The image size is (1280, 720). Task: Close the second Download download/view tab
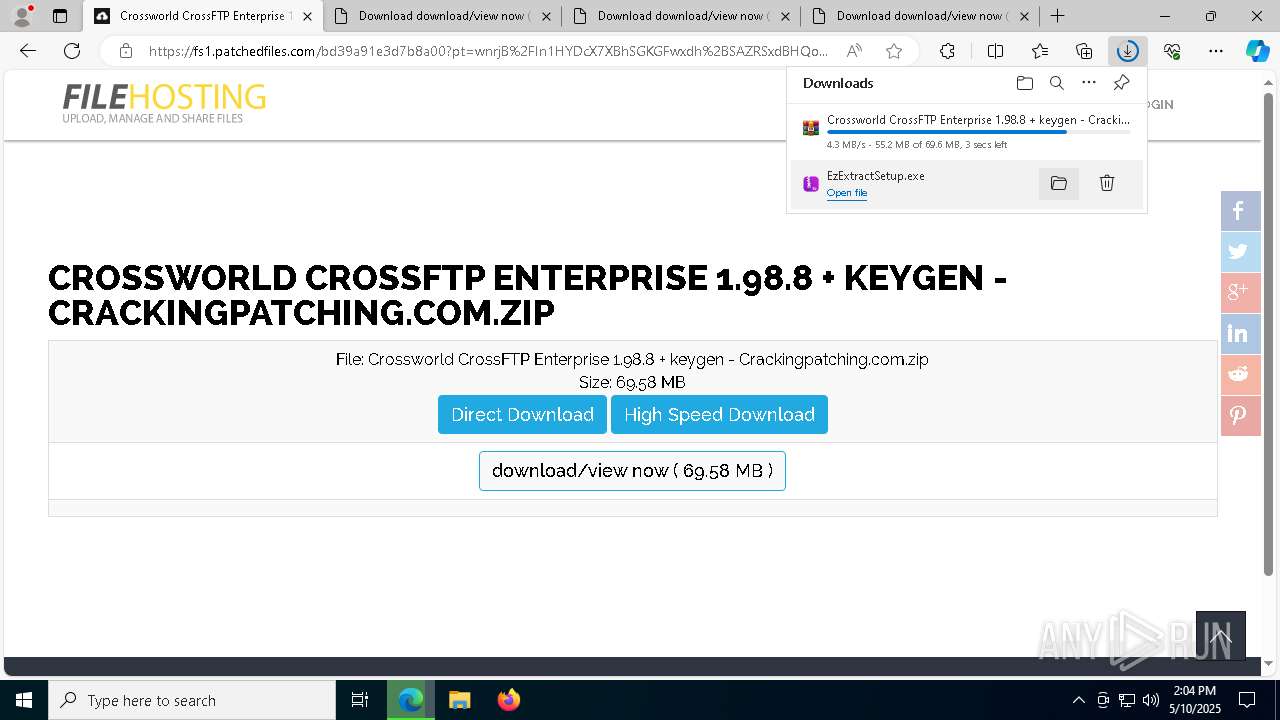pos(546,16)
